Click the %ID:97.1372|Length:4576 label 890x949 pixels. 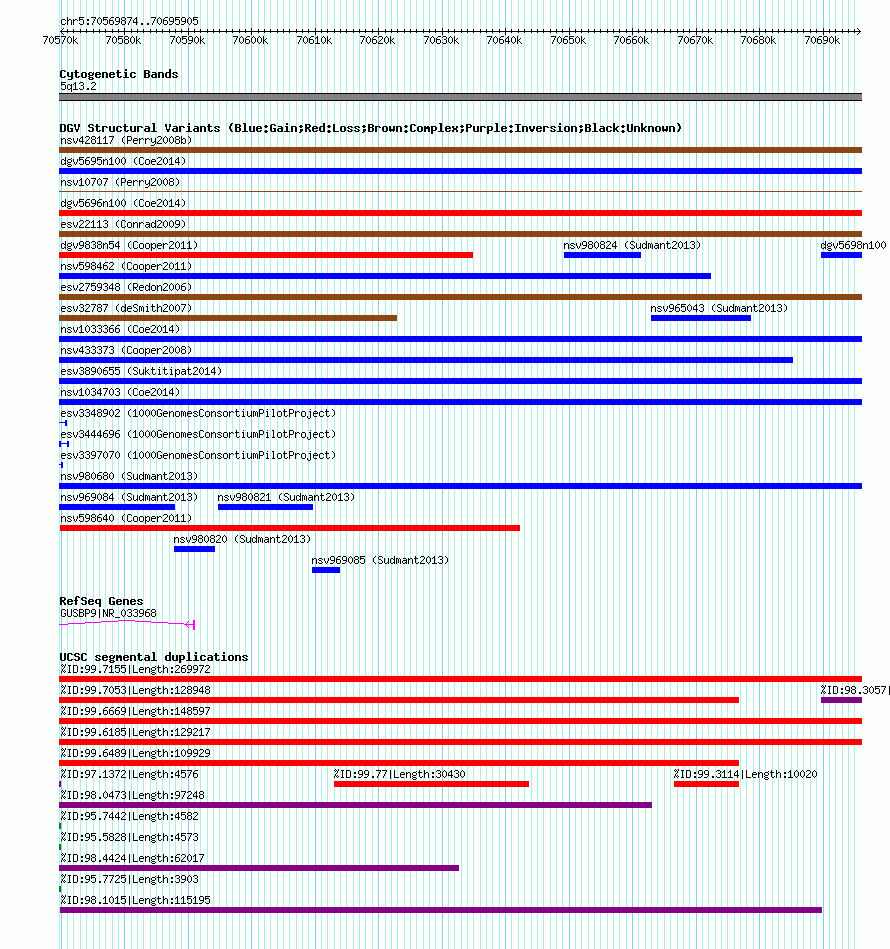(x=129, y=774)
